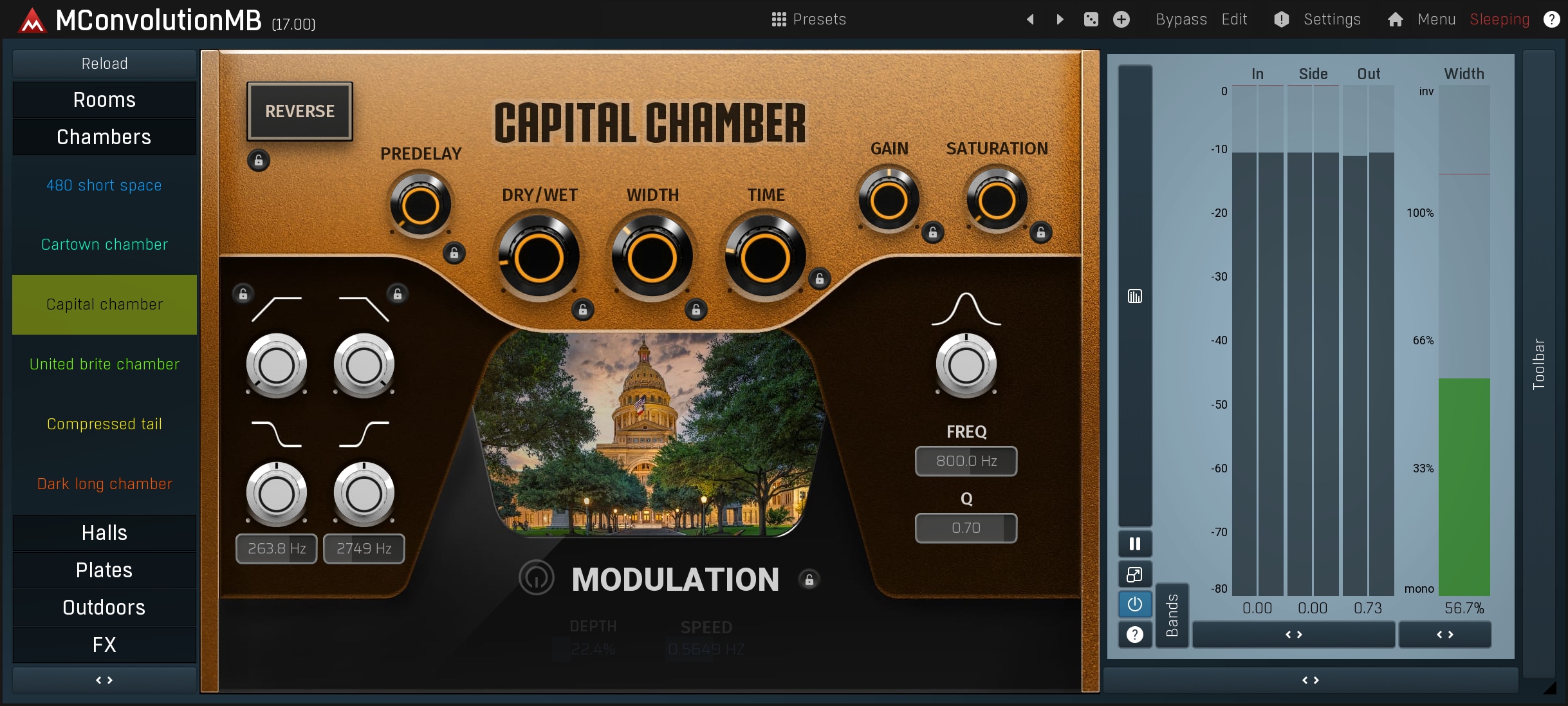Click the DRY/WET knob
1568x706 pixels.
pyautogui.click(x=539, y=259)
